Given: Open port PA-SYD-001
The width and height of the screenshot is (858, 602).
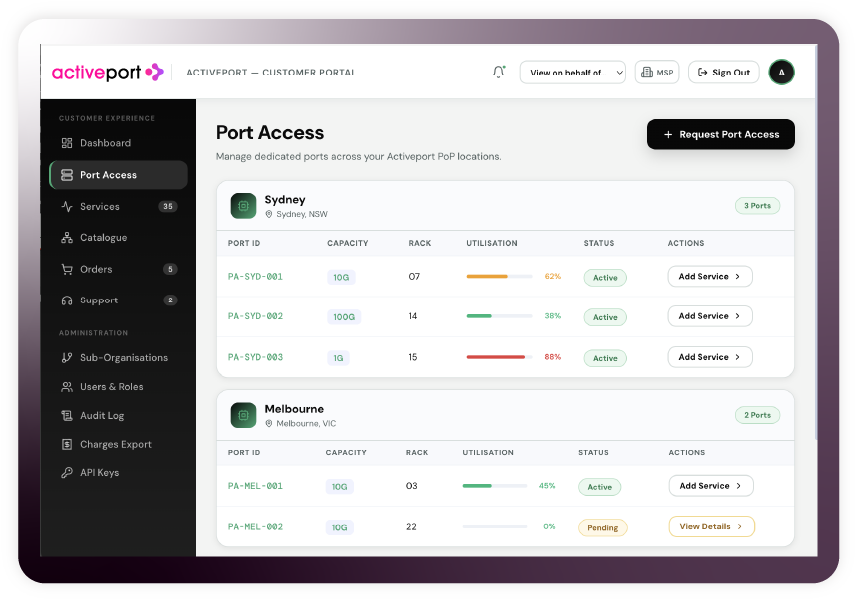Looking at the screenshot, I should click(255, 277).
